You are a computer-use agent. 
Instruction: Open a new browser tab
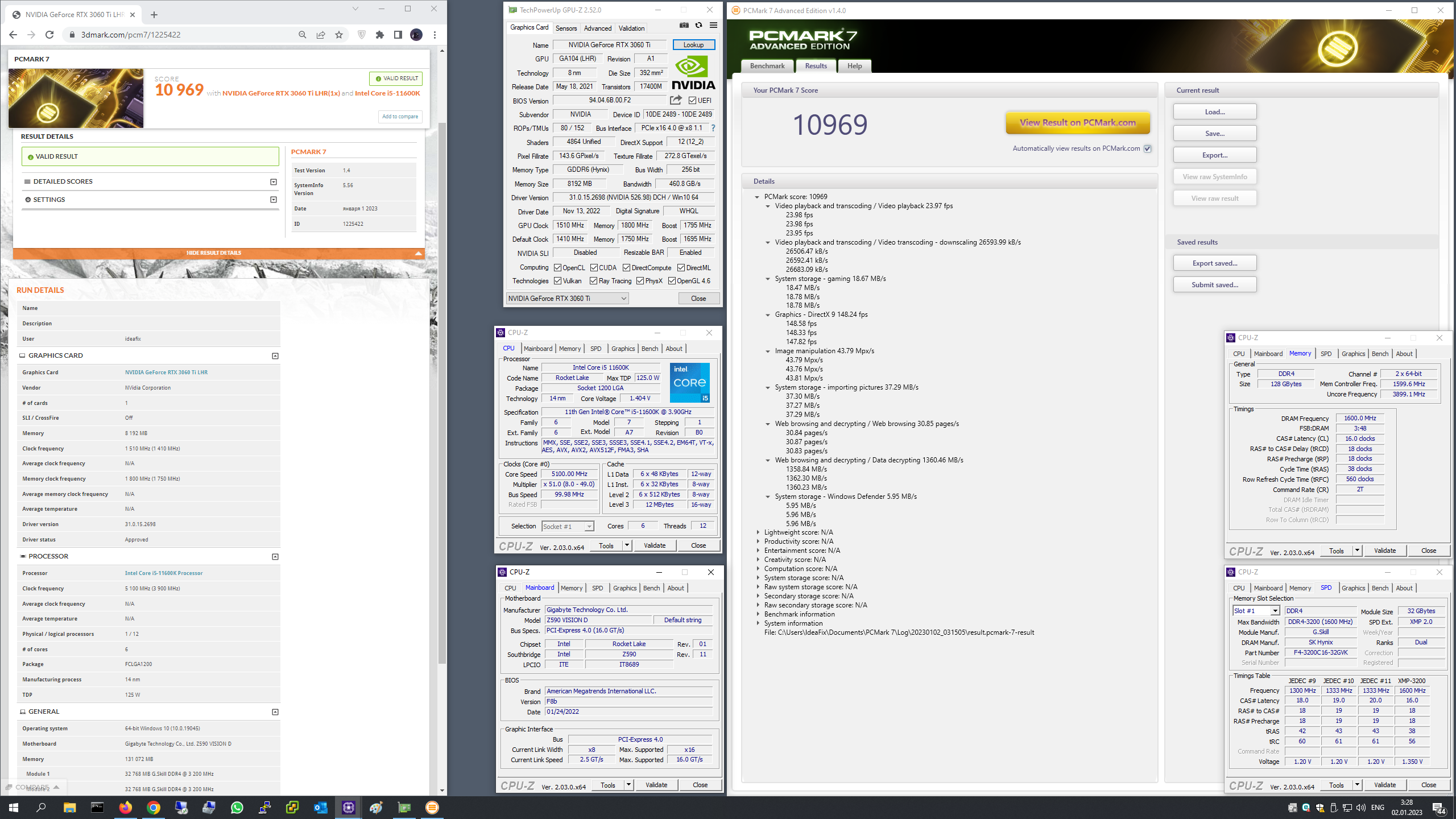154,15
